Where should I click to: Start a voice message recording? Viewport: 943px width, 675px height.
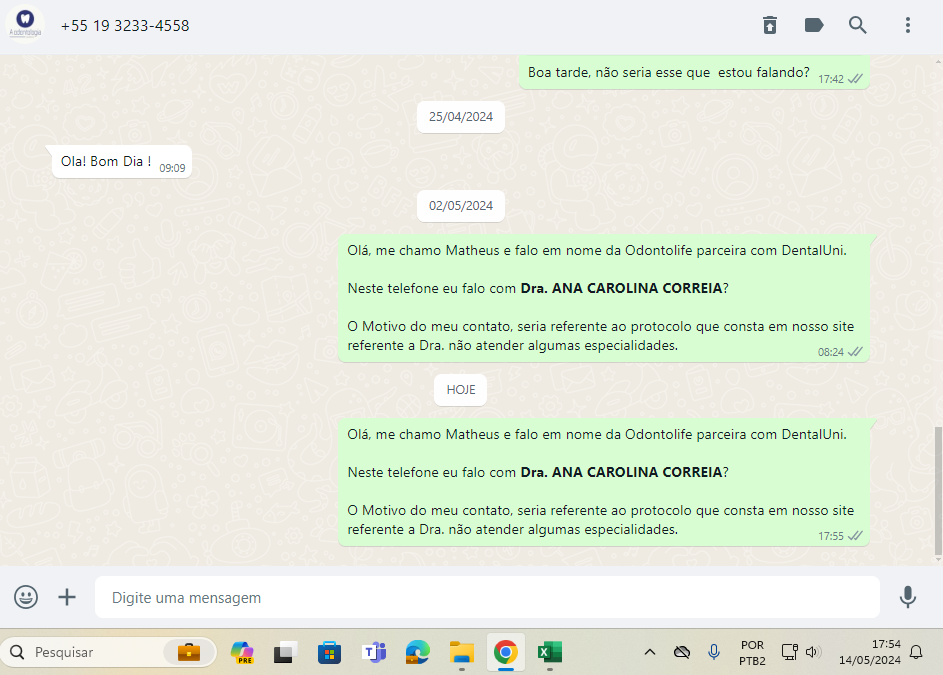pos(908,597)
